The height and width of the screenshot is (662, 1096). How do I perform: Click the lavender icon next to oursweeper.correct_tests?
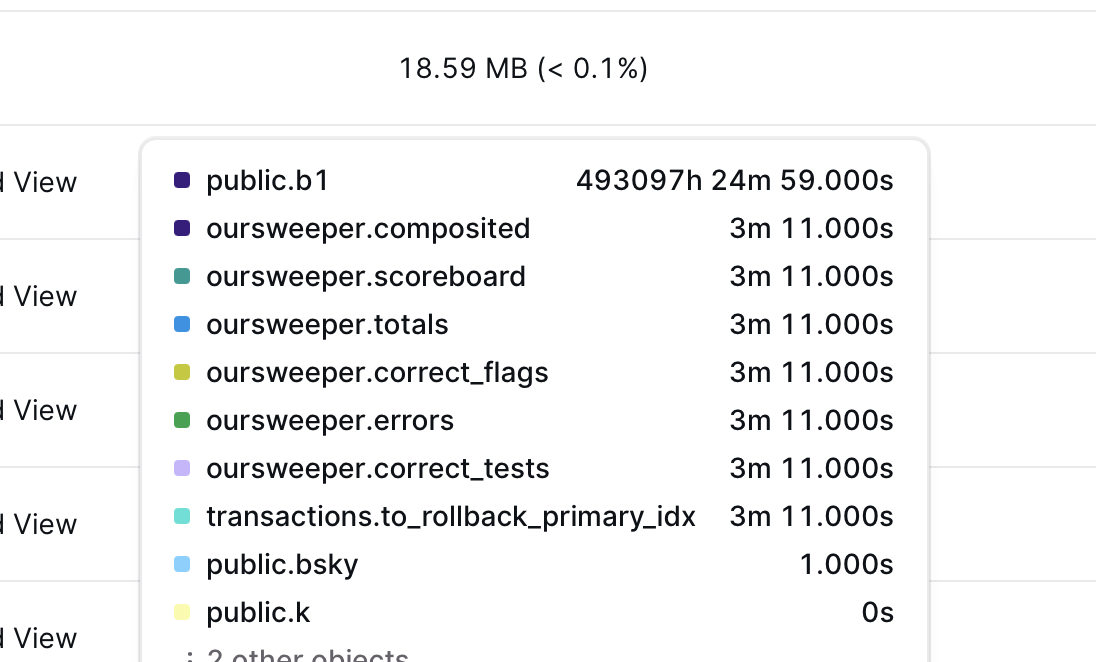tap(182, 468)
